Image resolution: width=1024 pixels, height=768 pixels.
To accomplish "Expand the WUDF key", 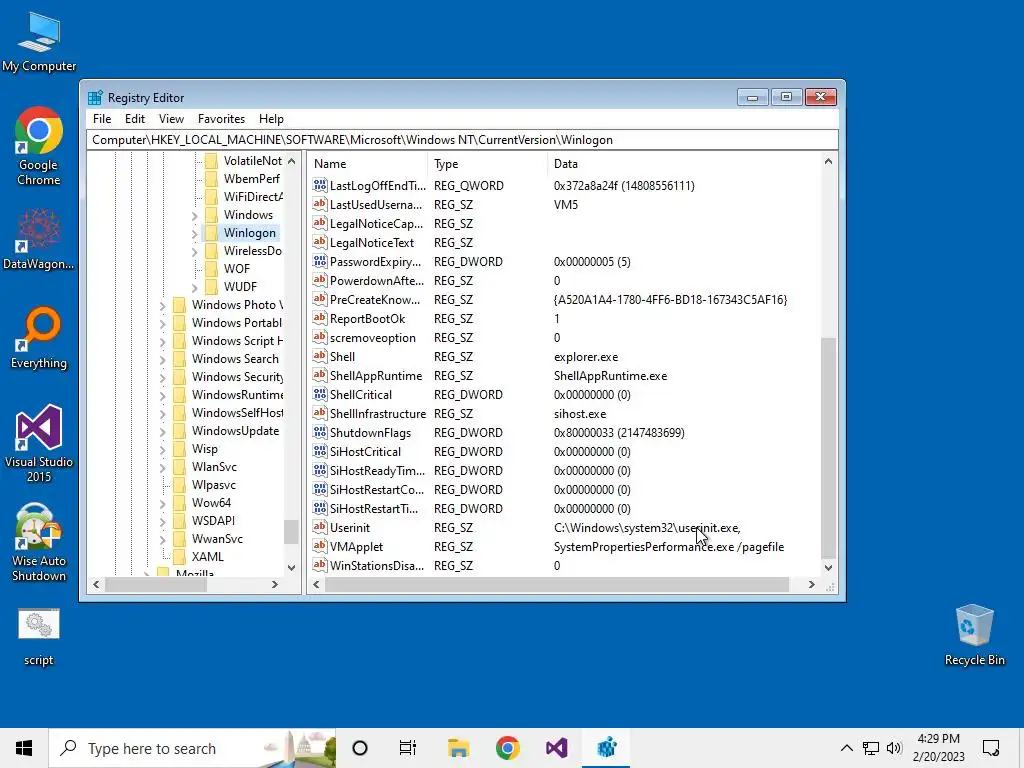I will tap(195, 287).
